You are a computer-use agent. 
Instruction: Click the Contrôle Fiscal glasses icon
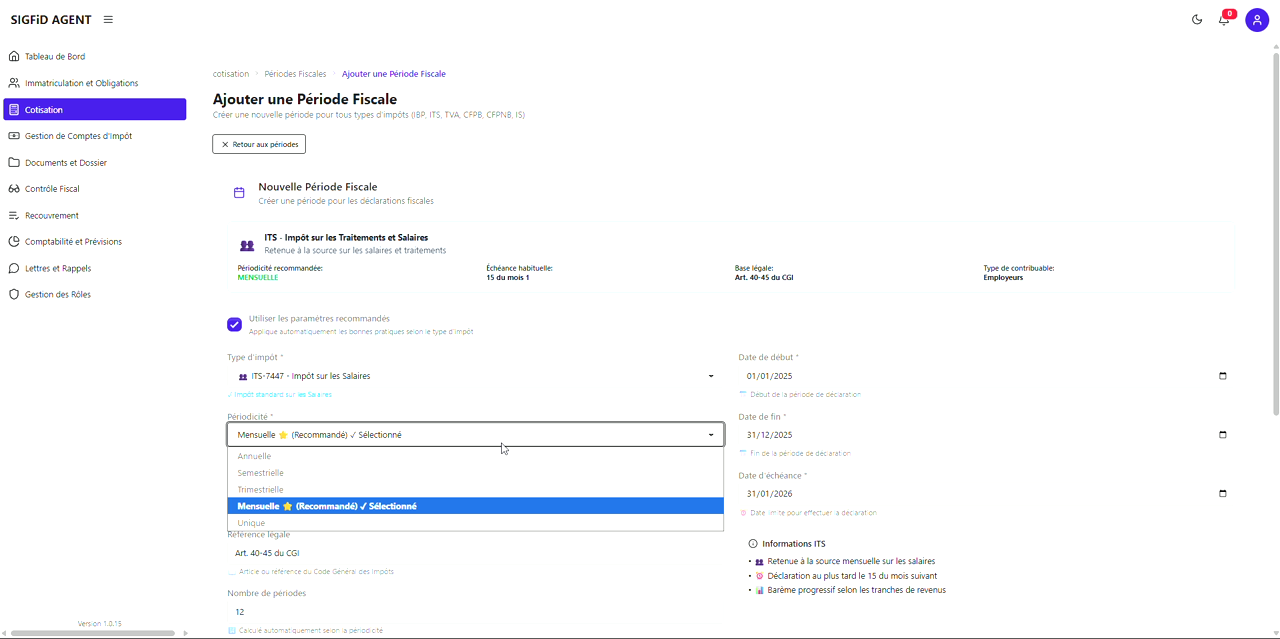(14, 189)
